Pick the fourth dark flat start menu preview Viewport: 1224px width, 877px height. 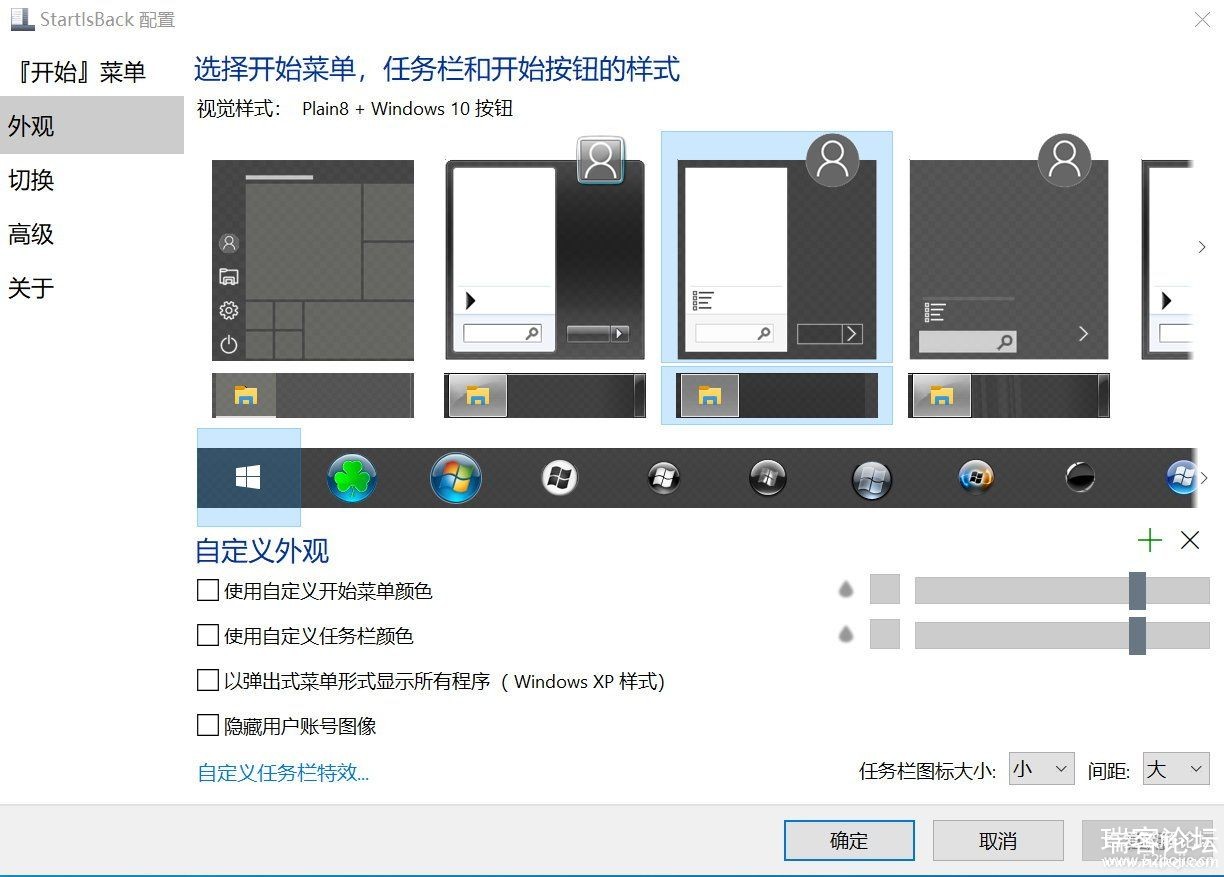1009,247
